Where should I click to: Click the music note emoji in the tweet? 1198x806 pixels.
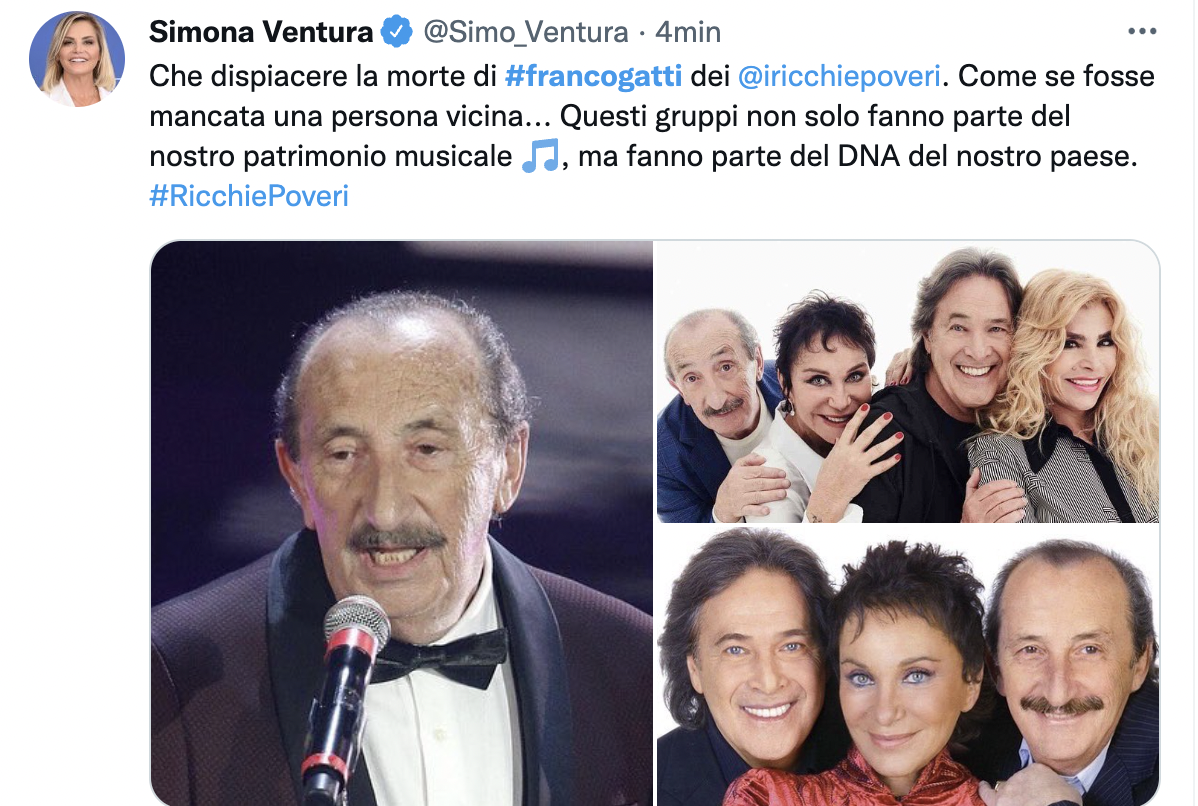tap(540, 157)
